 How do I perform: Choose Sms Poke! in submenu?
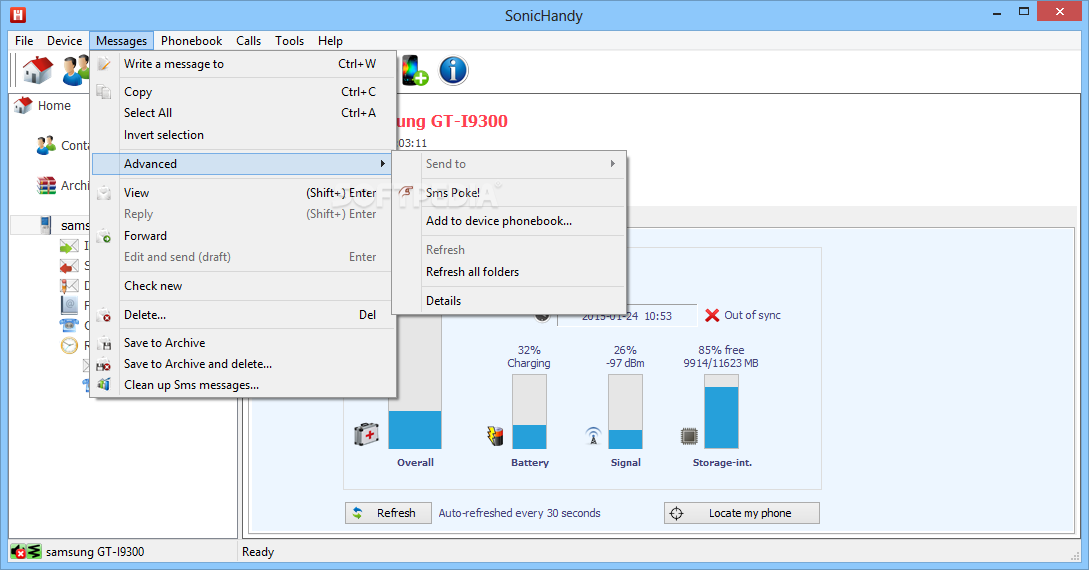click(510, 193)
